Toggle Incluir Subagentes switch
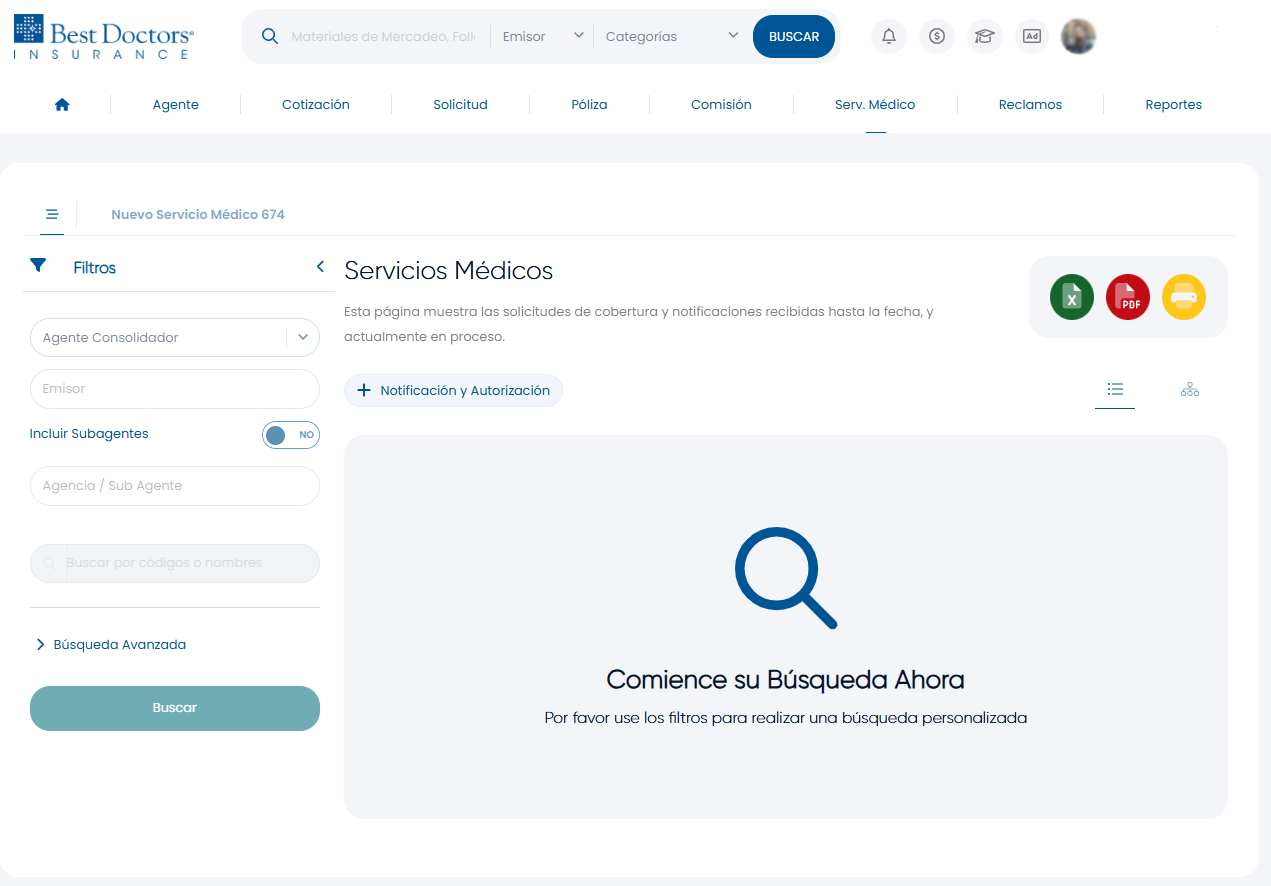1271x886 pixels. [x=290, y=435]
